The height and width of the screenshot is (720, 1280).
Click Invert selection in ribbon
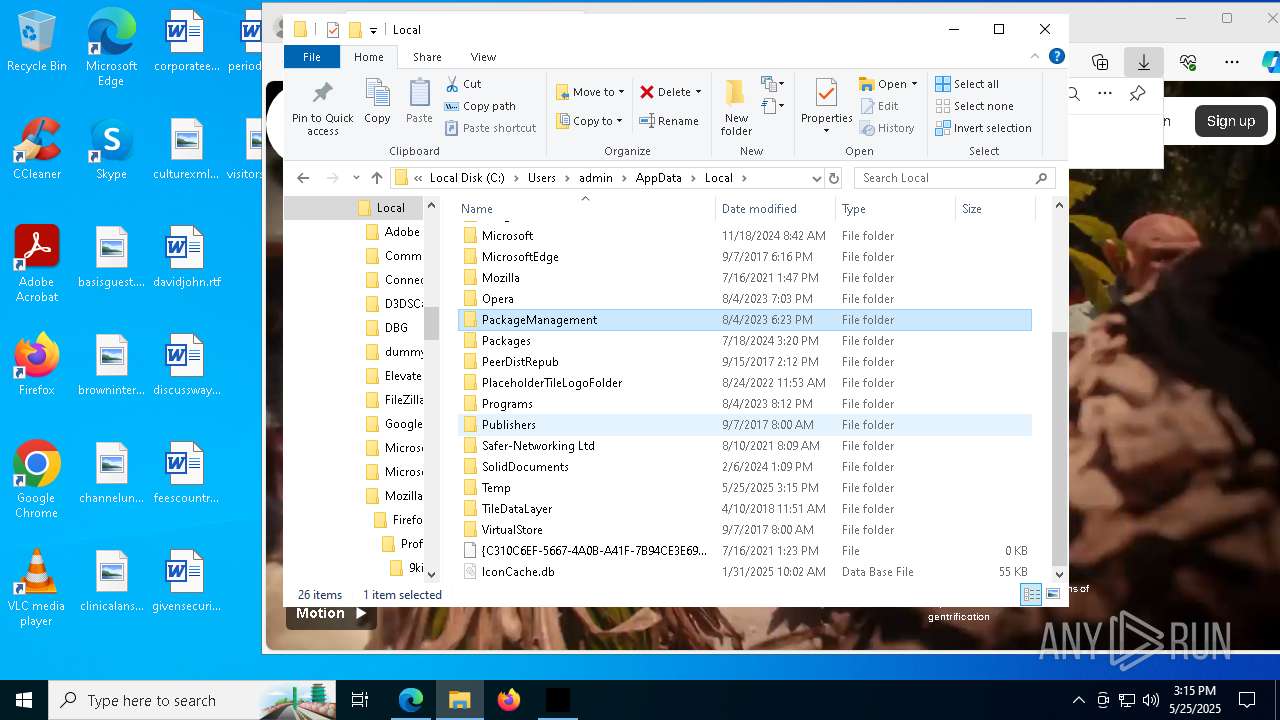point(983,128)
